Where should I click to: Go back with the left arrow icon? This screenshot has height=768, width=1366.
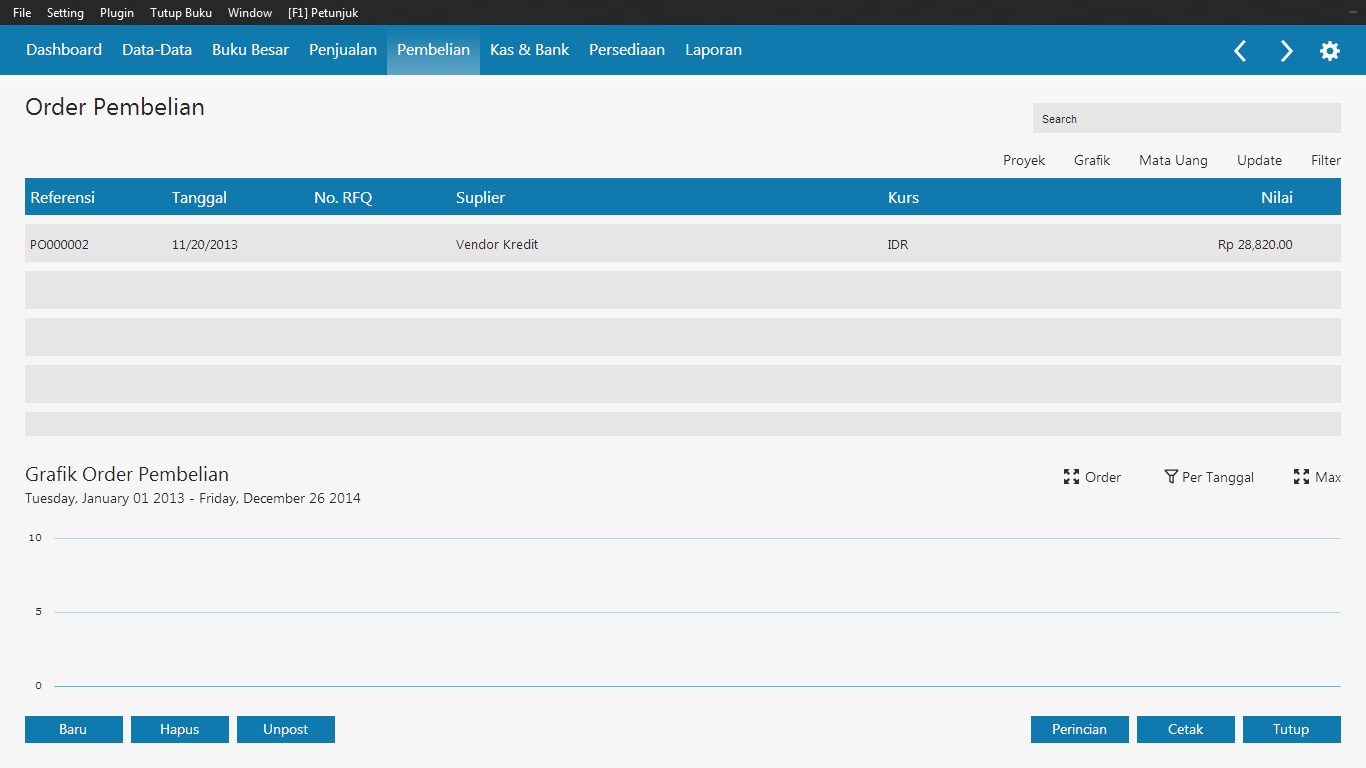click(x=1240, y=51)
